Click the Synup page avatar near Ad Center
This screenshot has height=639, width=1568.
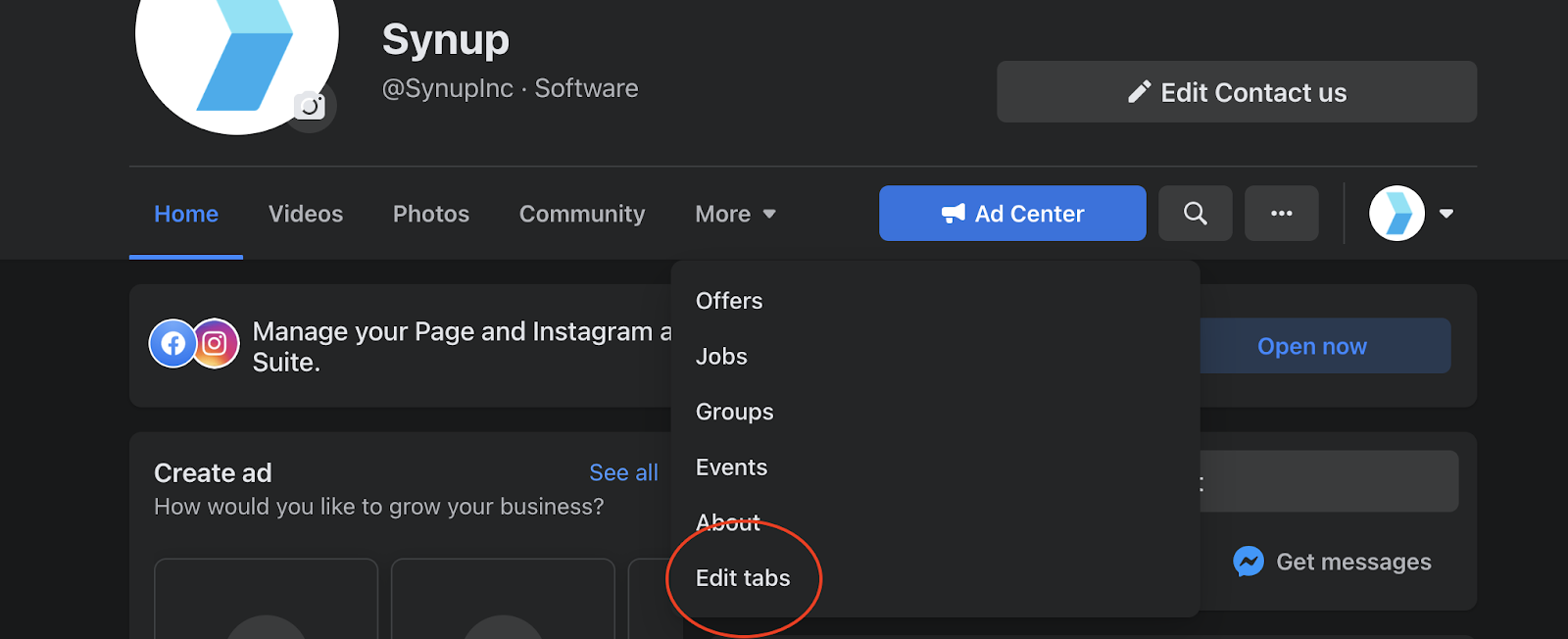pyautogui.click(x=1396, y=213)
